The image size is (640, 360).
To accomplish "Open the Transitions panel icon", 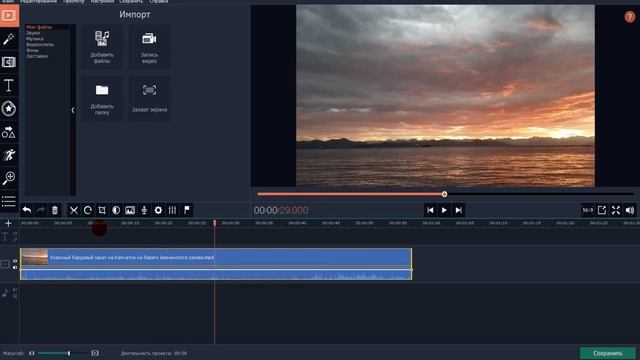I will pyautogui.click(x=9, y=62).
